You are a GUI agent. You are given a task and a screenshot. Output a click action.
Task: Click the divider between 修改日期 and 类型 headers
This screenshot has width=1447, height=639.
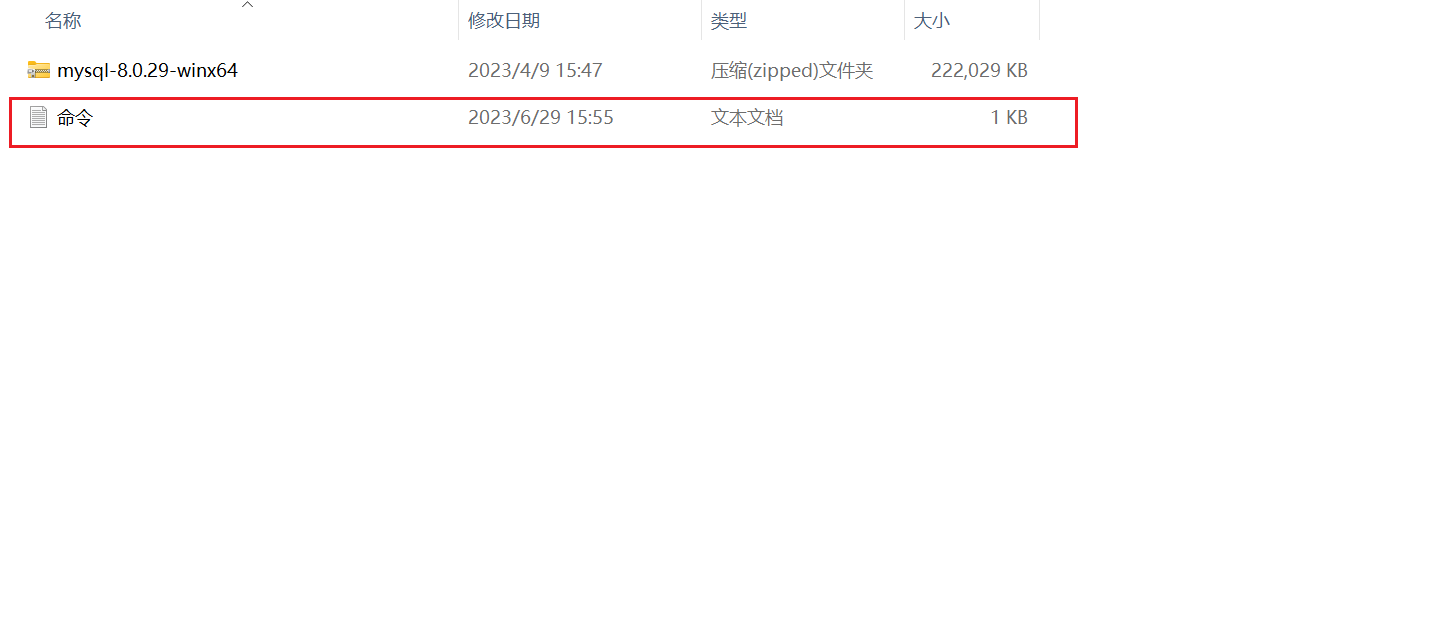coord(702,20)
